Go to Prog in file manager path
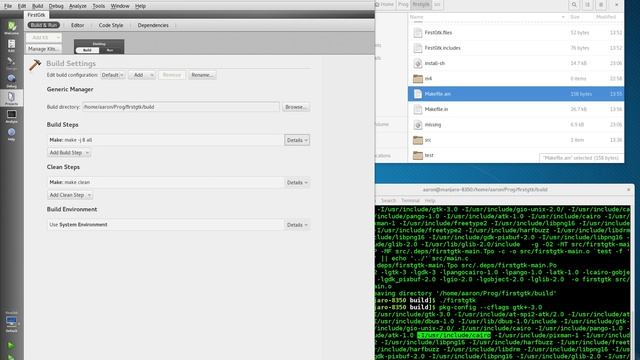Image resolution: width=640 pixels, height=360 pixels. tap(403, 4)
